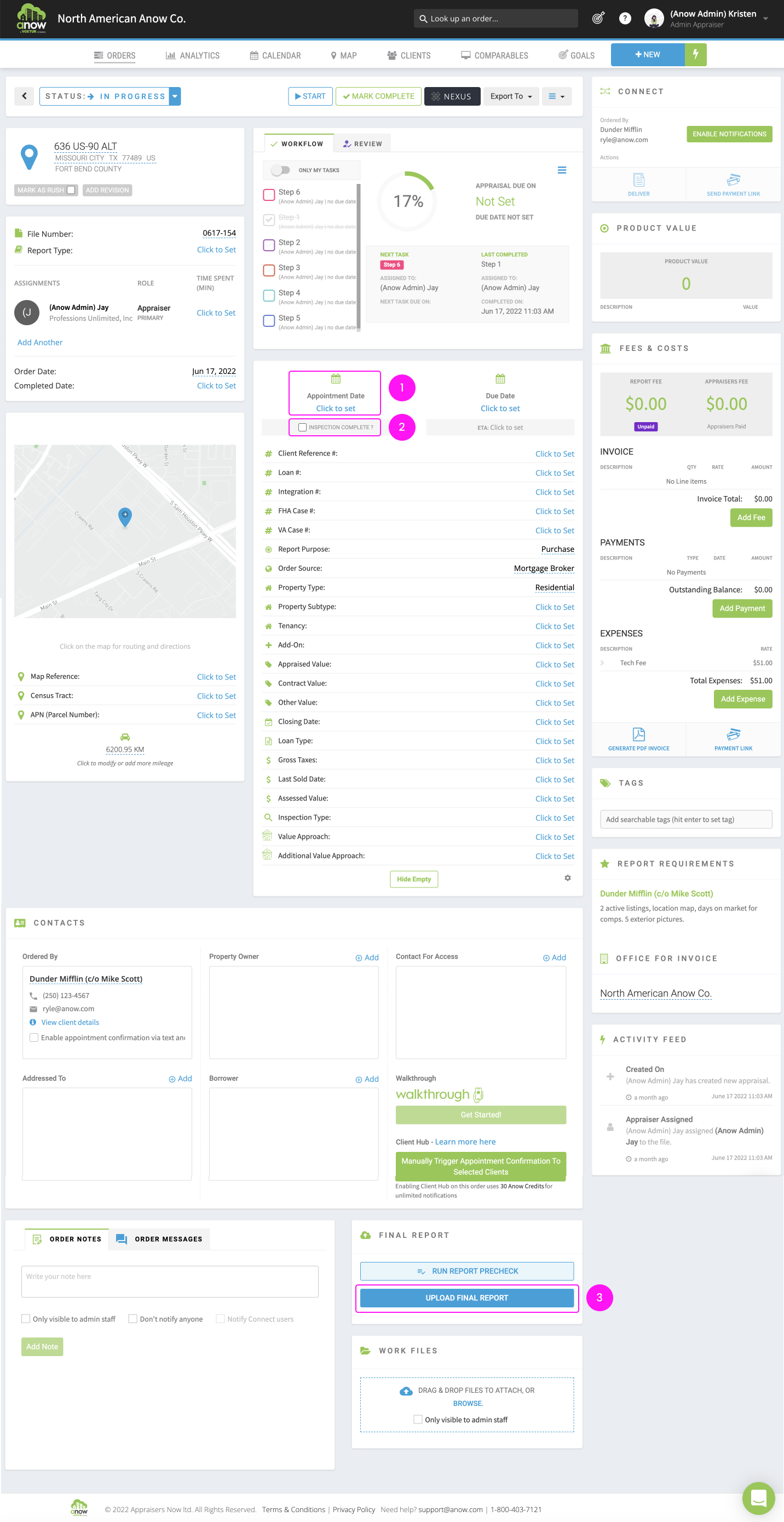Click the lightning quick-action icon beside New
784x1522 pixels.
(x=695, y=54)
